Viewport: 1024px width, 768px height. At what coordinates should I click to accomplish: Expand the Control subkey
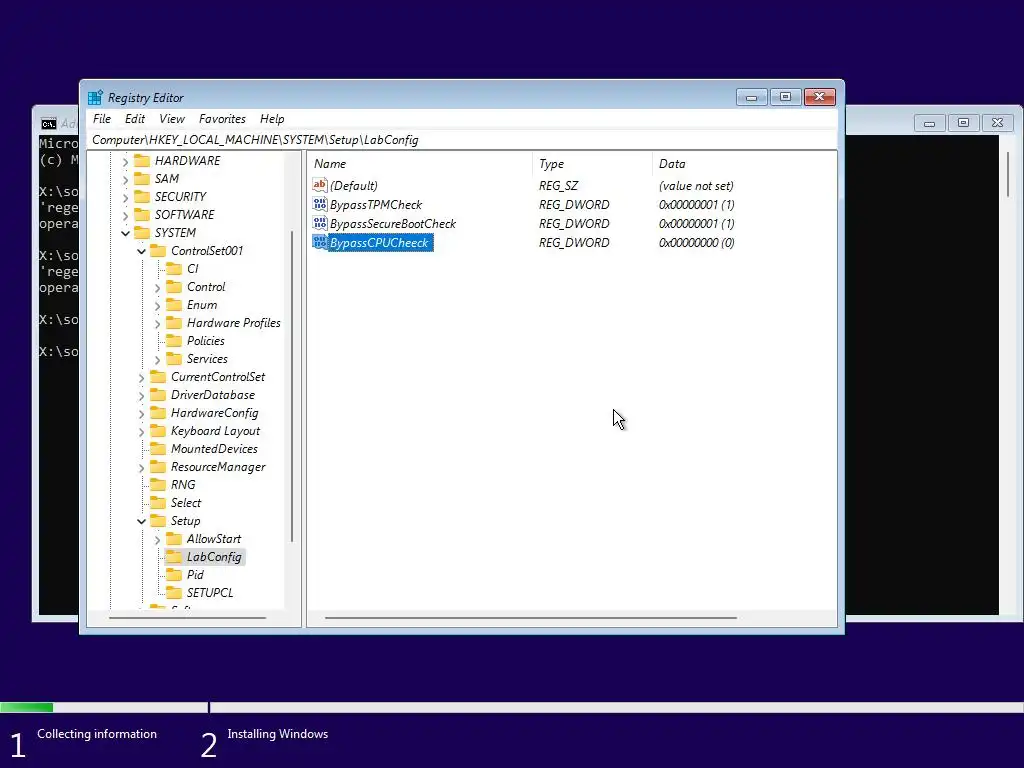(157, 287)
